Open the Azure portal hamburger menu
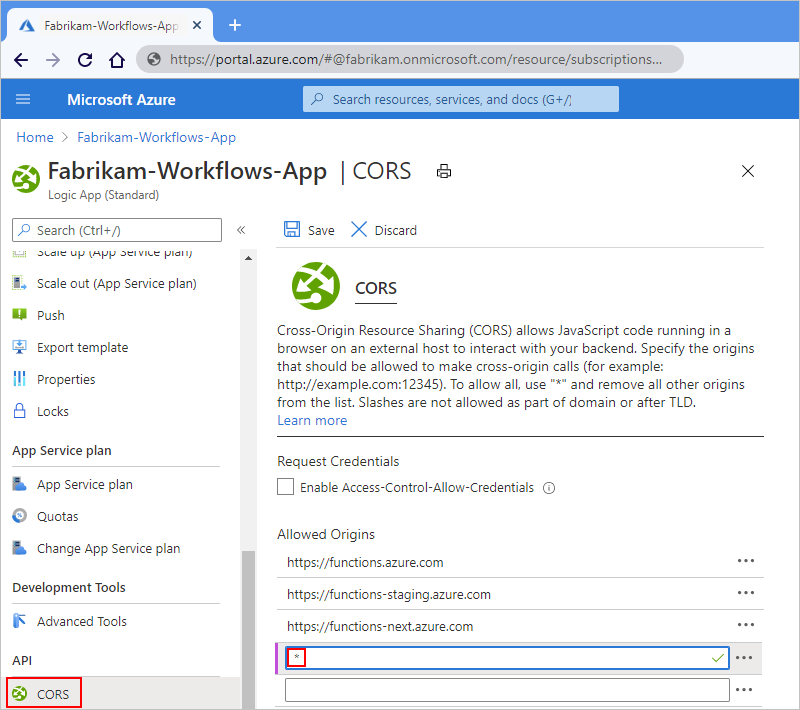 (x=23, y=99)
